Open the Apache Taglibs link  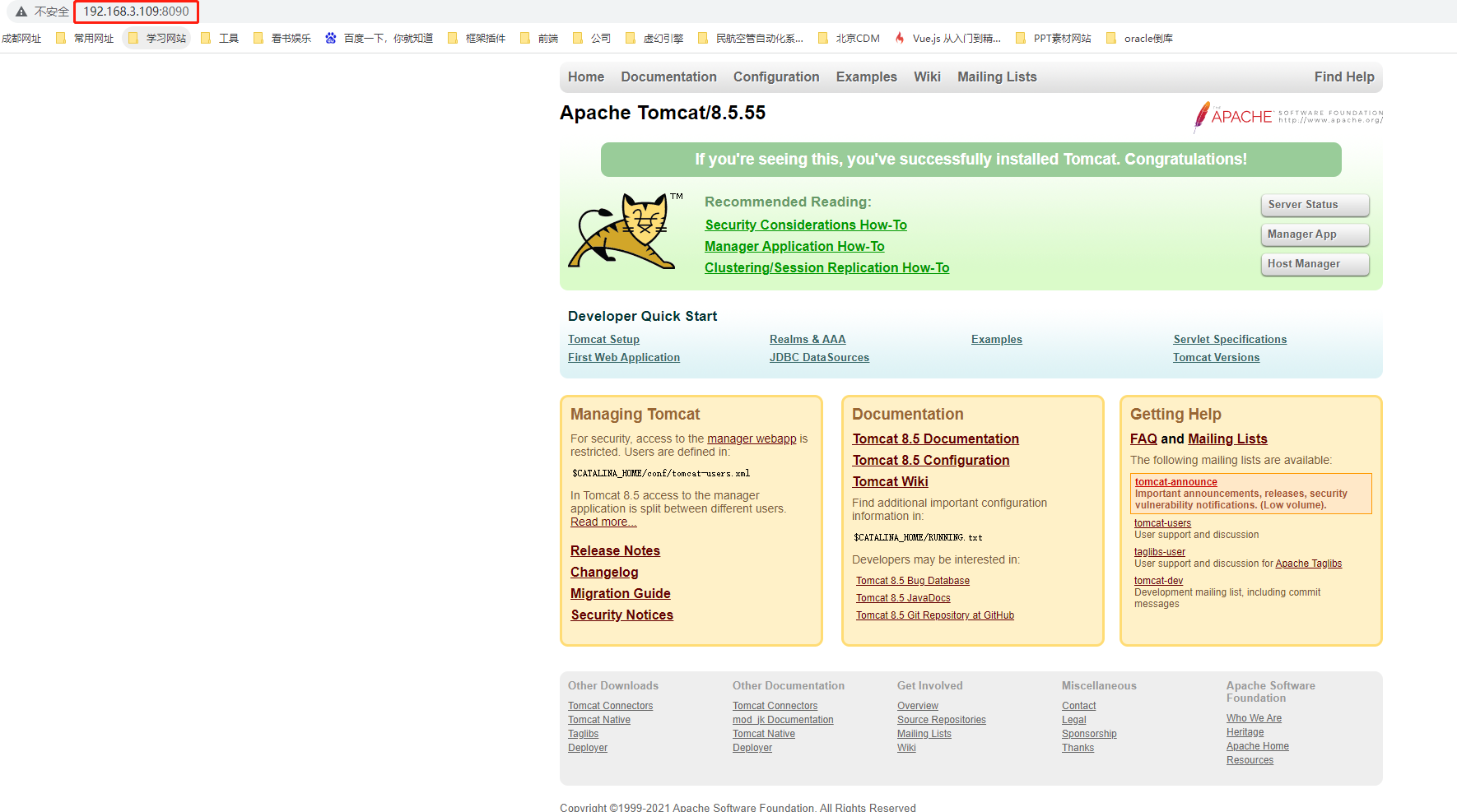click(x=1308, y=564)
